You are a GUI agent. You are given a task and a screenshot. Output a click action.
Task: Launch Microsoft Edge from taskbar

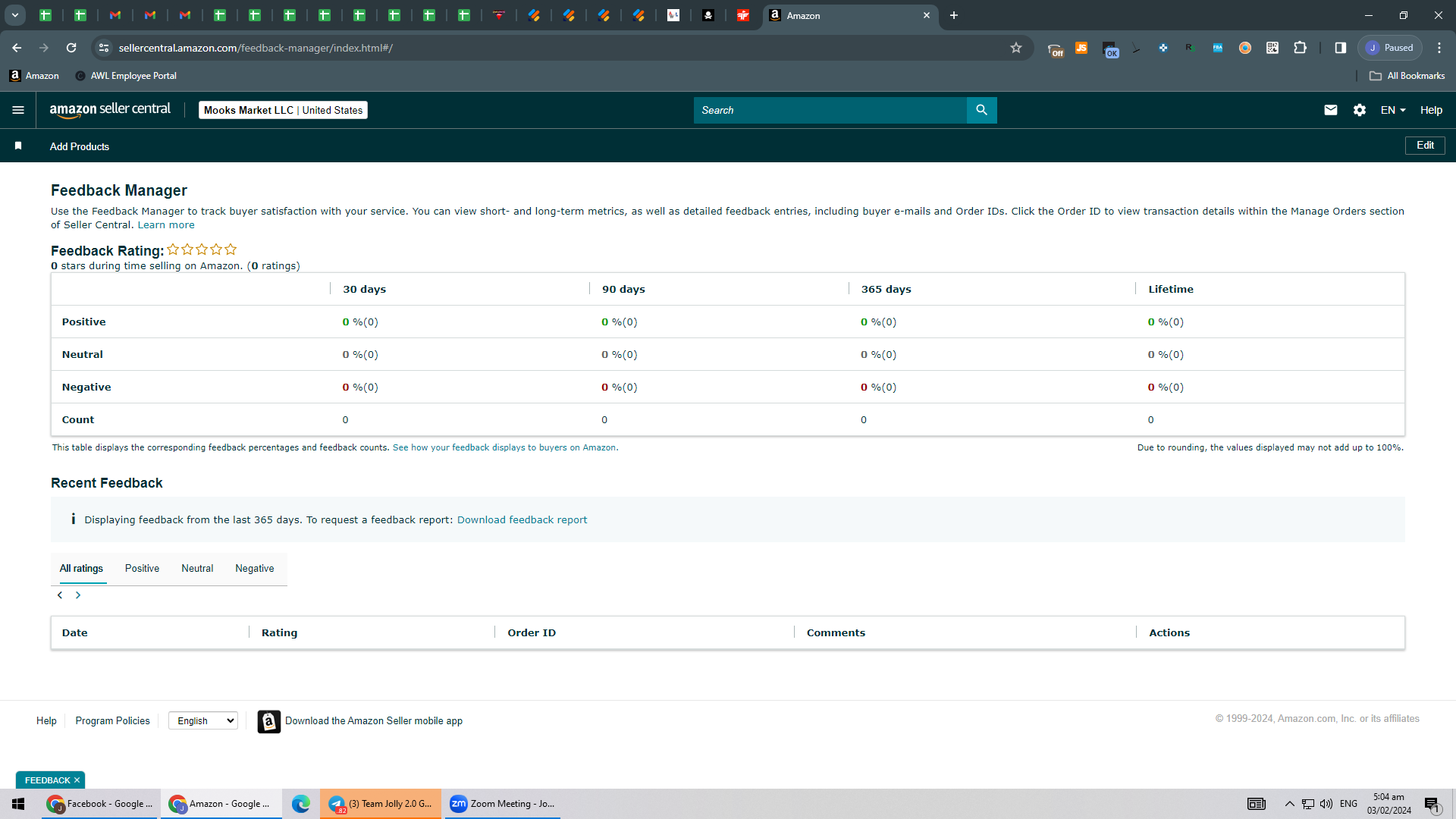coord(301,804)
